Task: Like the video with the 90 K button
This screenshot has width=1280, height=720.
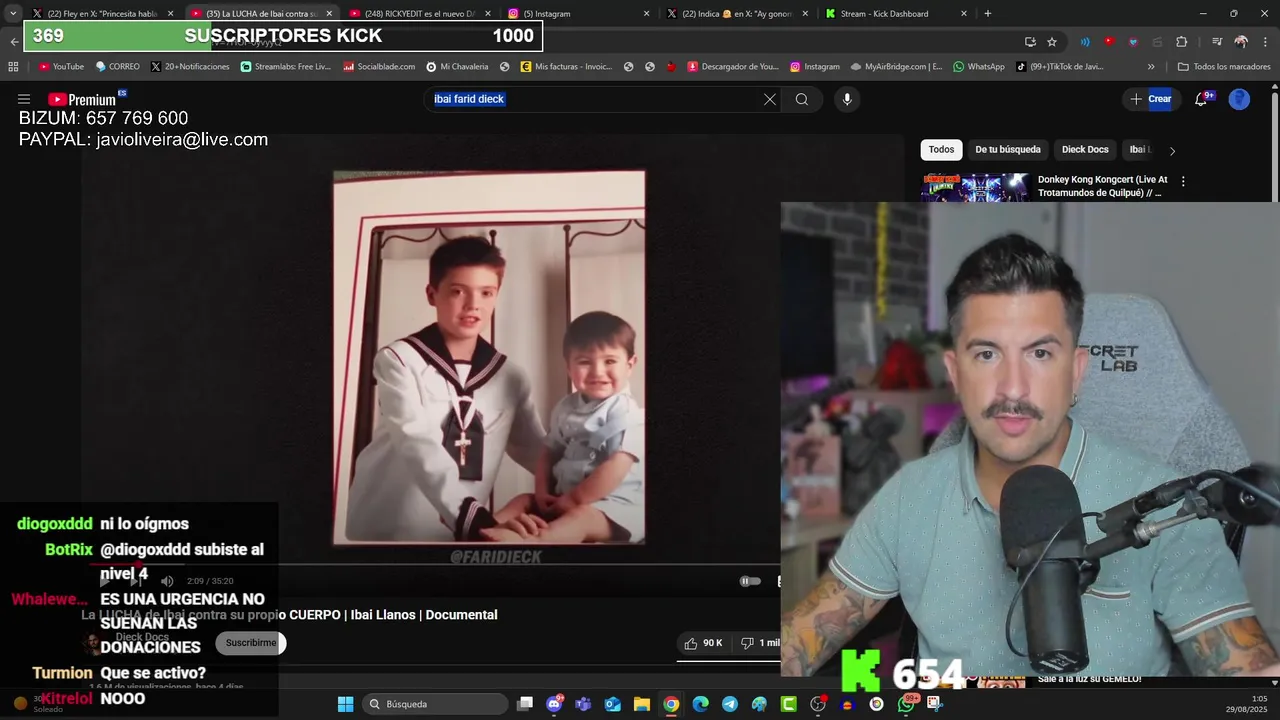Action: coord(703,643)
